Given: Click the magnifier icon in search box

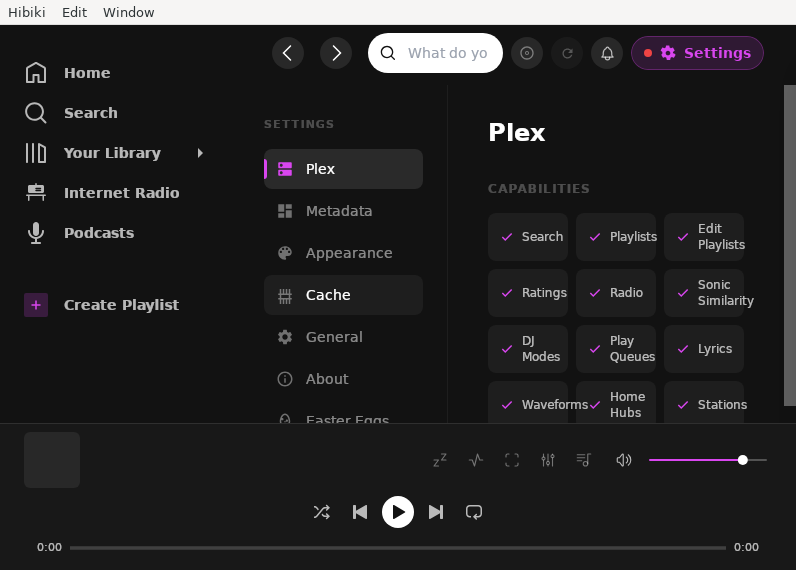Looking at the screenshot, I should 388,53.
